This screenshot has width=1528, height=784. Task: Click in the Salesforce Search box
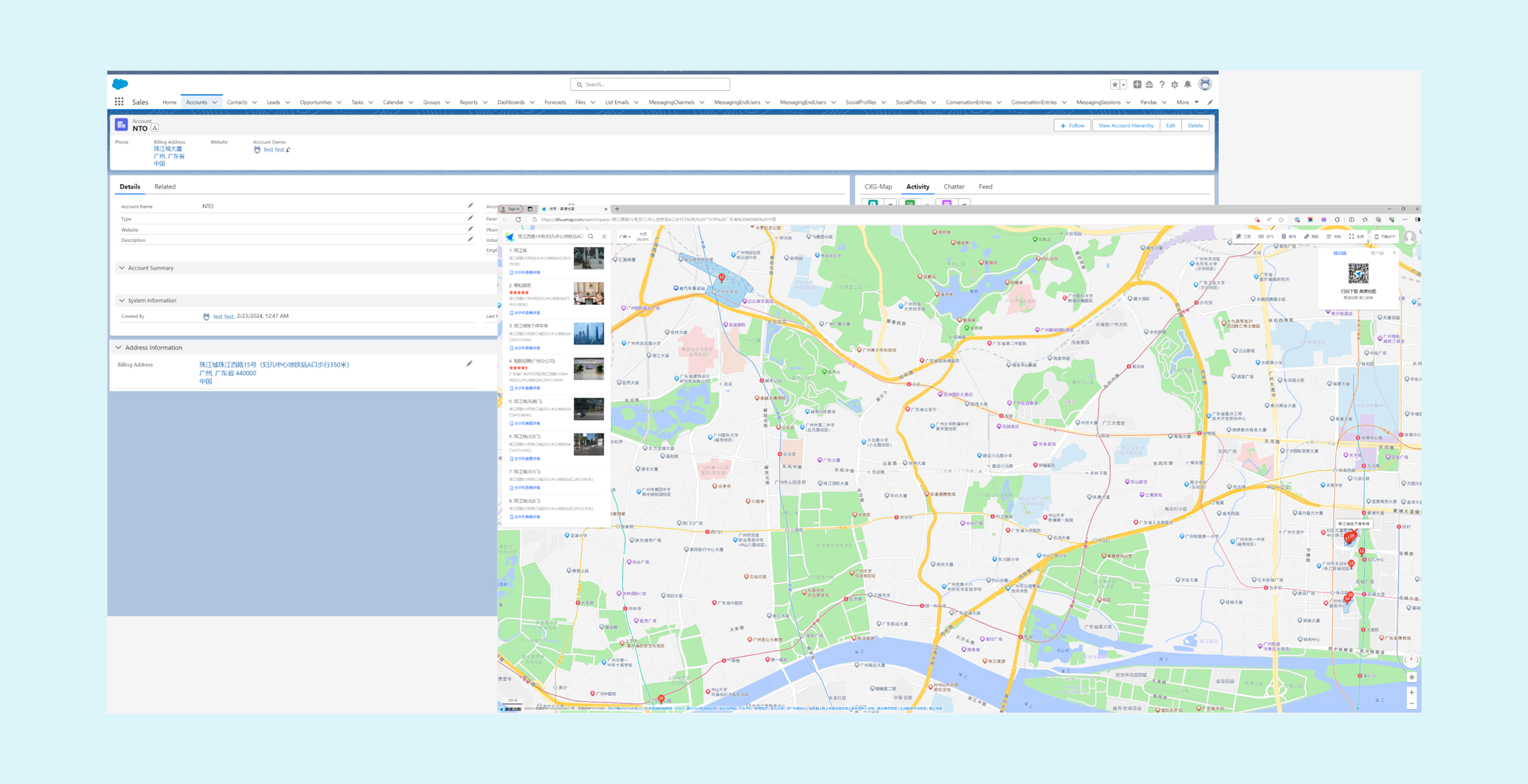point(650,84)
